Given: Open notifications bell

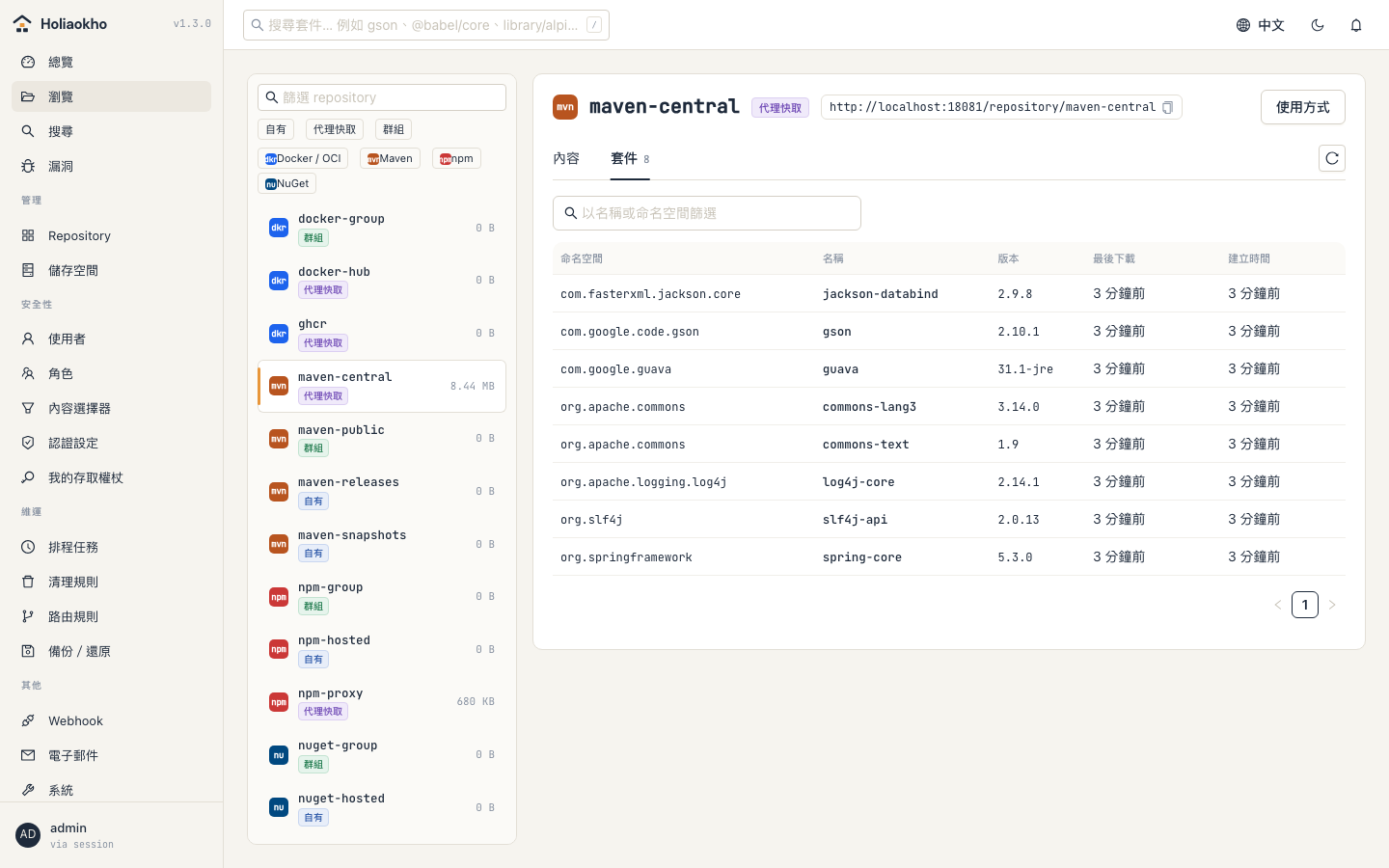Looking at the screenshot, I should tap(1356, 25).
